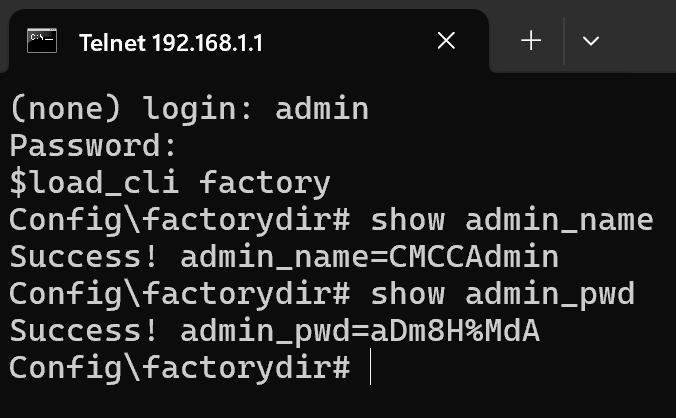
Task: Select the Telnet 192.168.1.1 tab title
Action: tap(171, 43)
